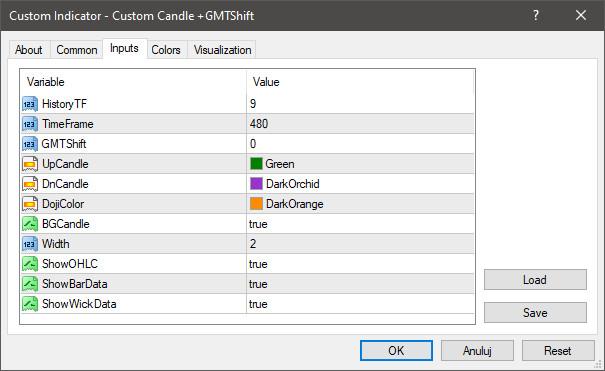Screen dimensions: 605x371
Task: Toggle the BGCandle true value
Action: pyautogui.click(x=258, y=224)
